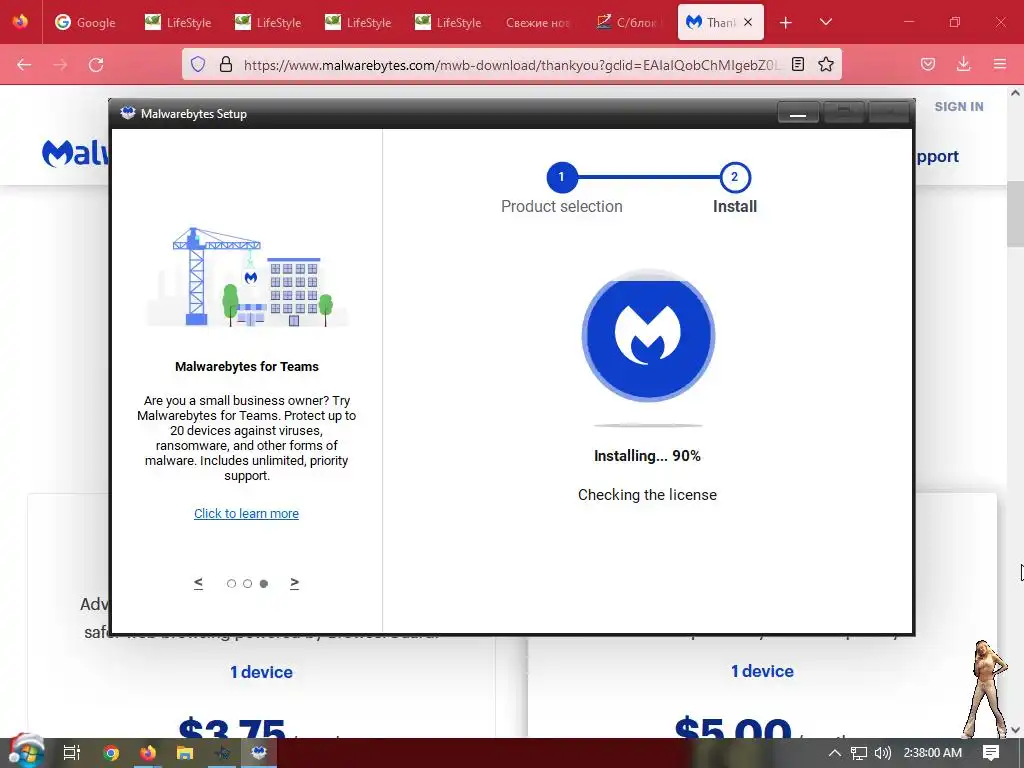Switch to the Свежие новости tab
Image resolution: width=1024 pixels, height=768 pixels.
538,22
